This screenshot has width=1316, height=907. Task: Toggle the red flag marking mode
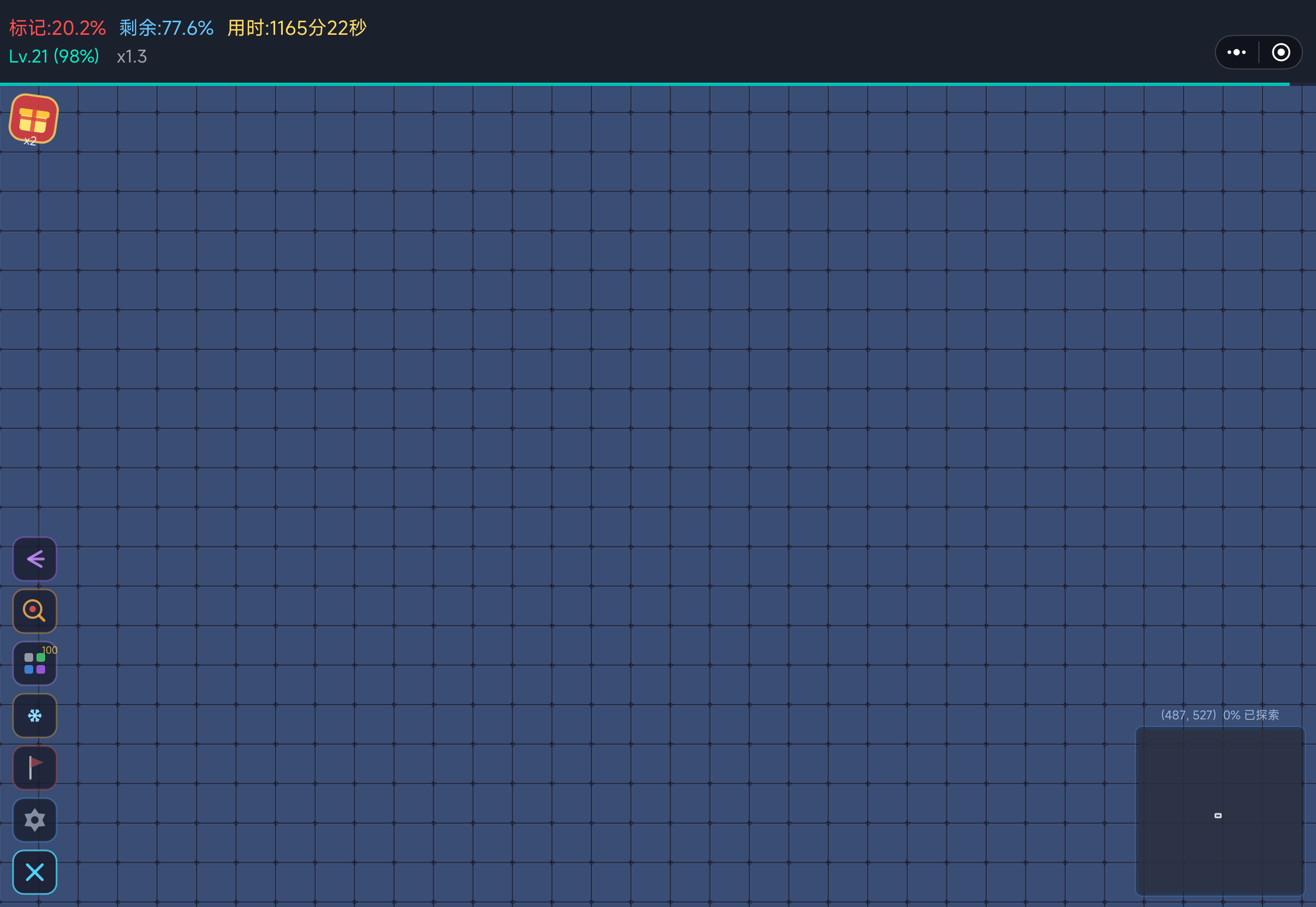pos(35,768)
